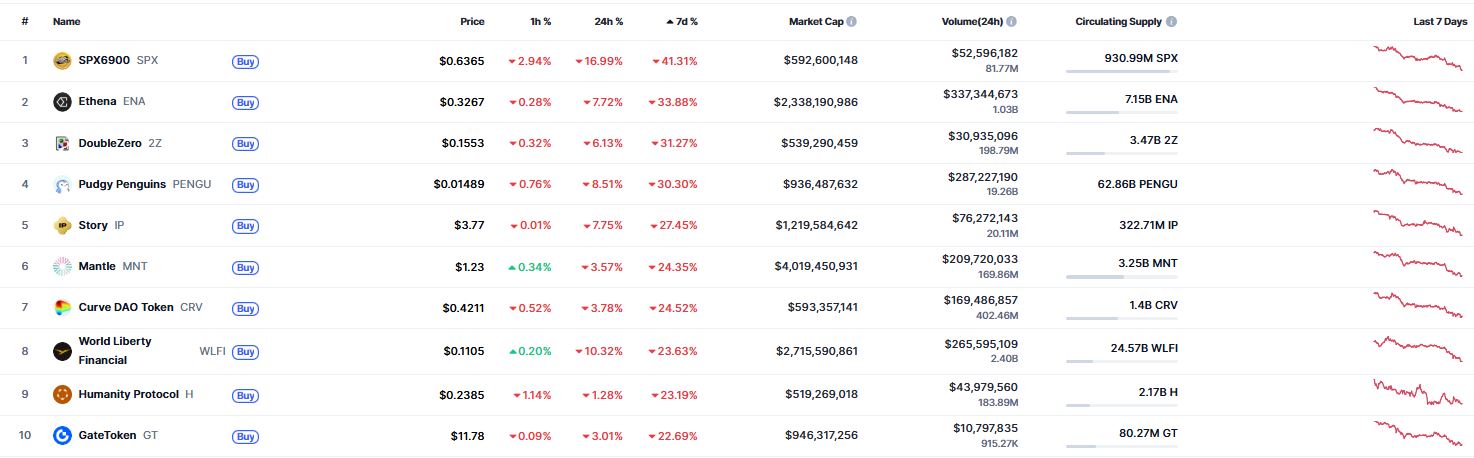
Task: Click the Pudgy Penguins logo icon
Action: pyautogui.click(x=62, y=185)
